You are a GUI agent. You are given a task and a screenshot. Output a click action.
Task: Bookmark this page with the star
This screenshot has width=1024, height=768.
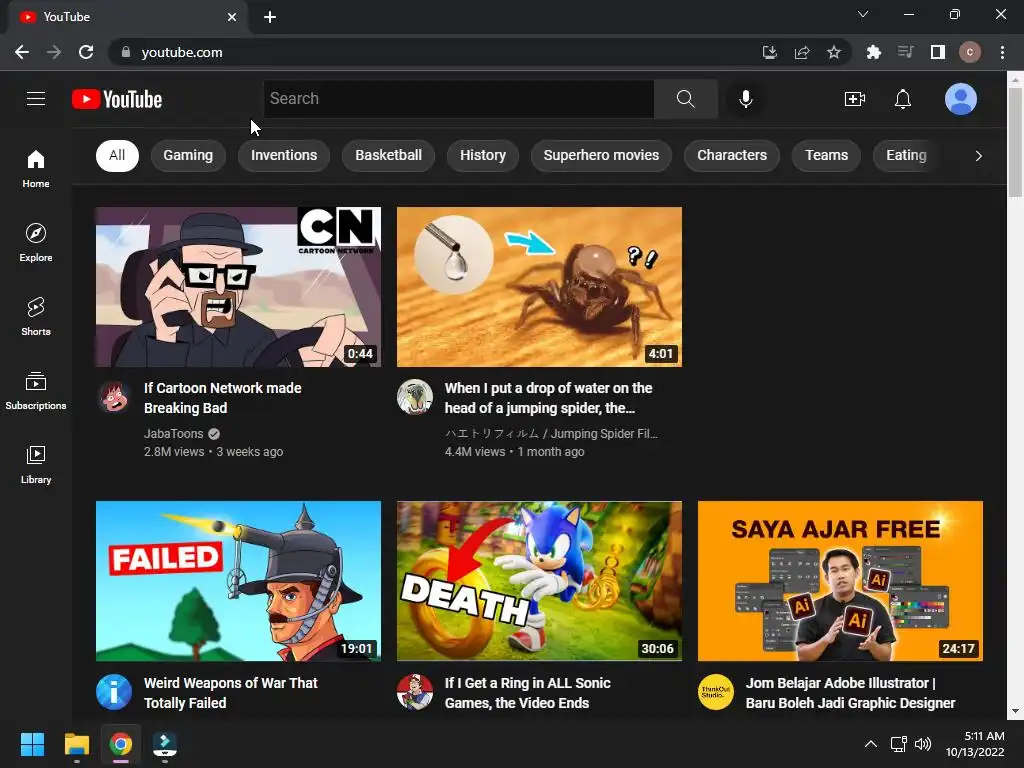[x=834, y=52]
